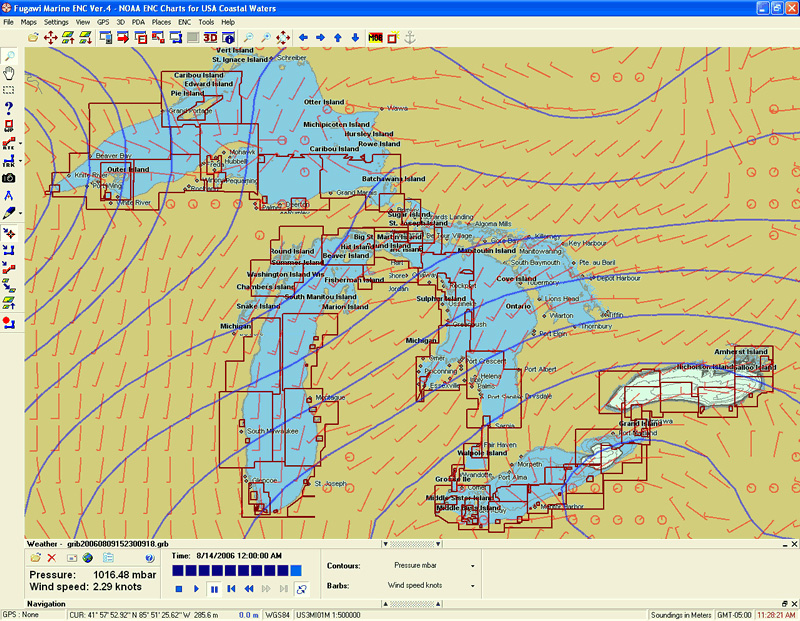Click the 3D view toolbar button

click(210, 37)
